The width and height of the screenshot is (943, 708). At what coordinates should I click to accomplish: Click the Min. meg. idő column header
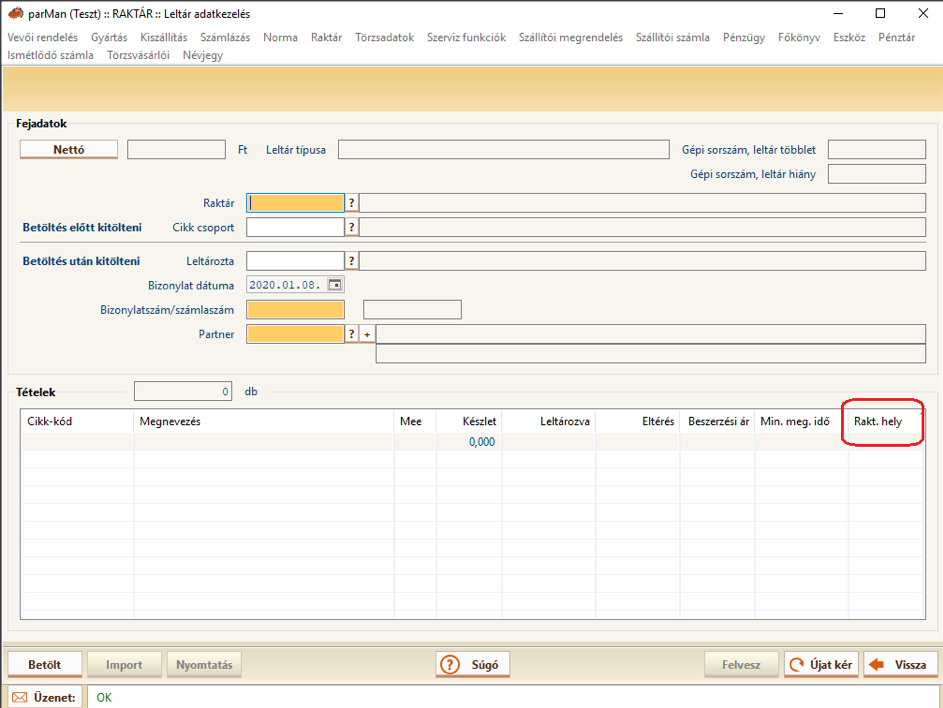(801, 422)
